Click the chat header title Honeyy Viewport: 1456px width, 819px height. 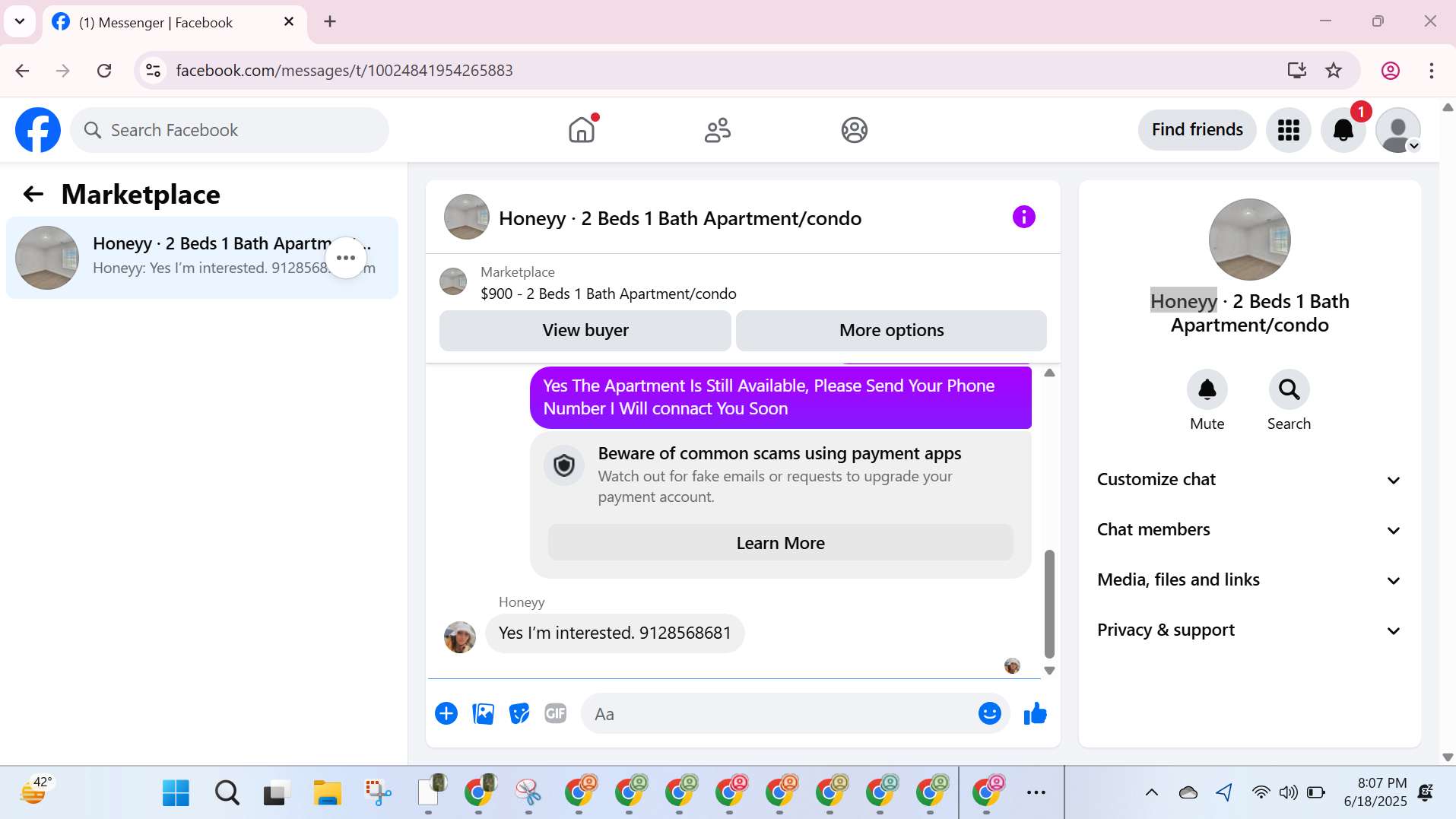[680, 218]
